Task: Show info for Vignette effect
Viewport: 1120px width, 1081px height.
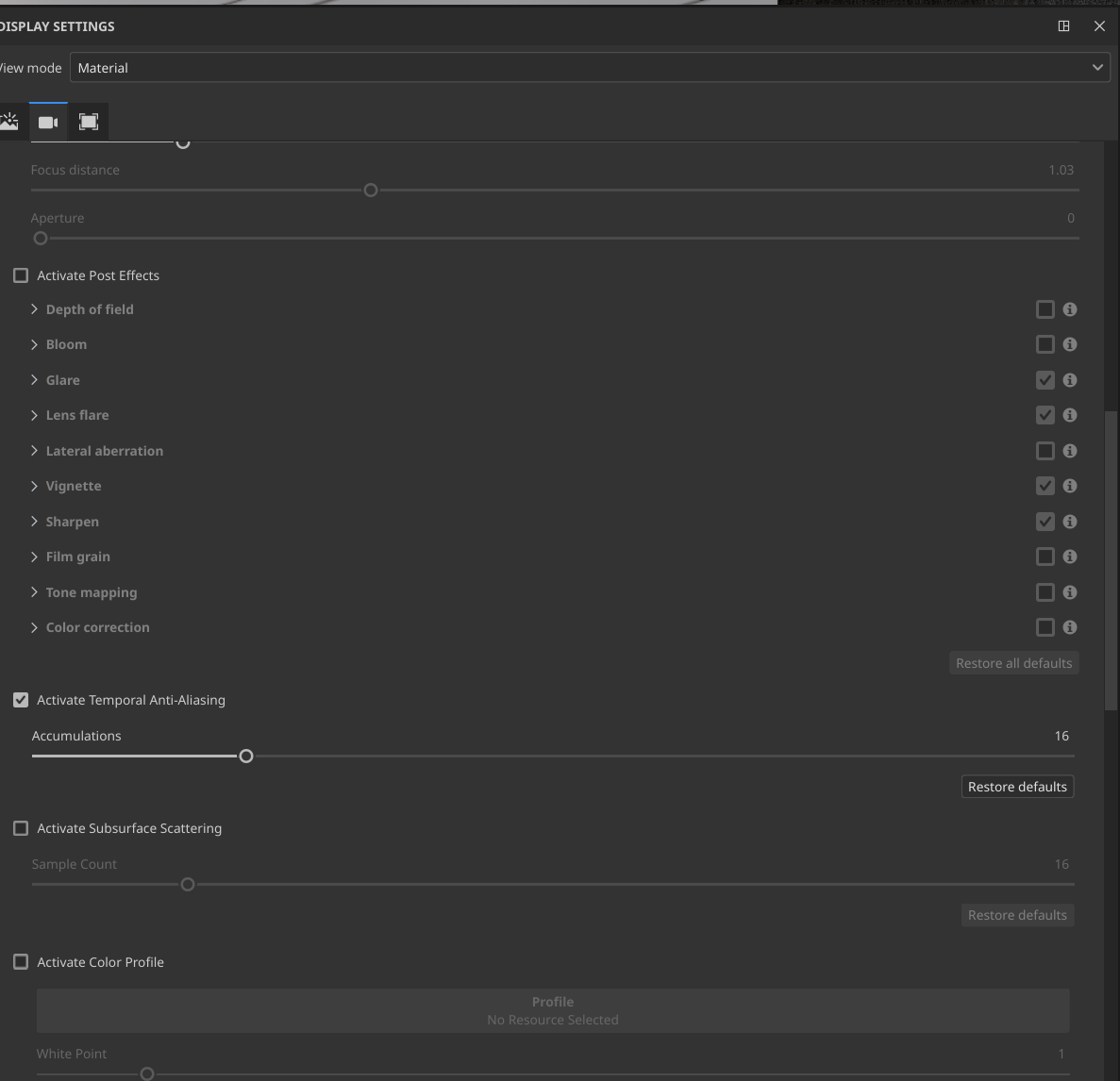Action: coord(1069,486)
